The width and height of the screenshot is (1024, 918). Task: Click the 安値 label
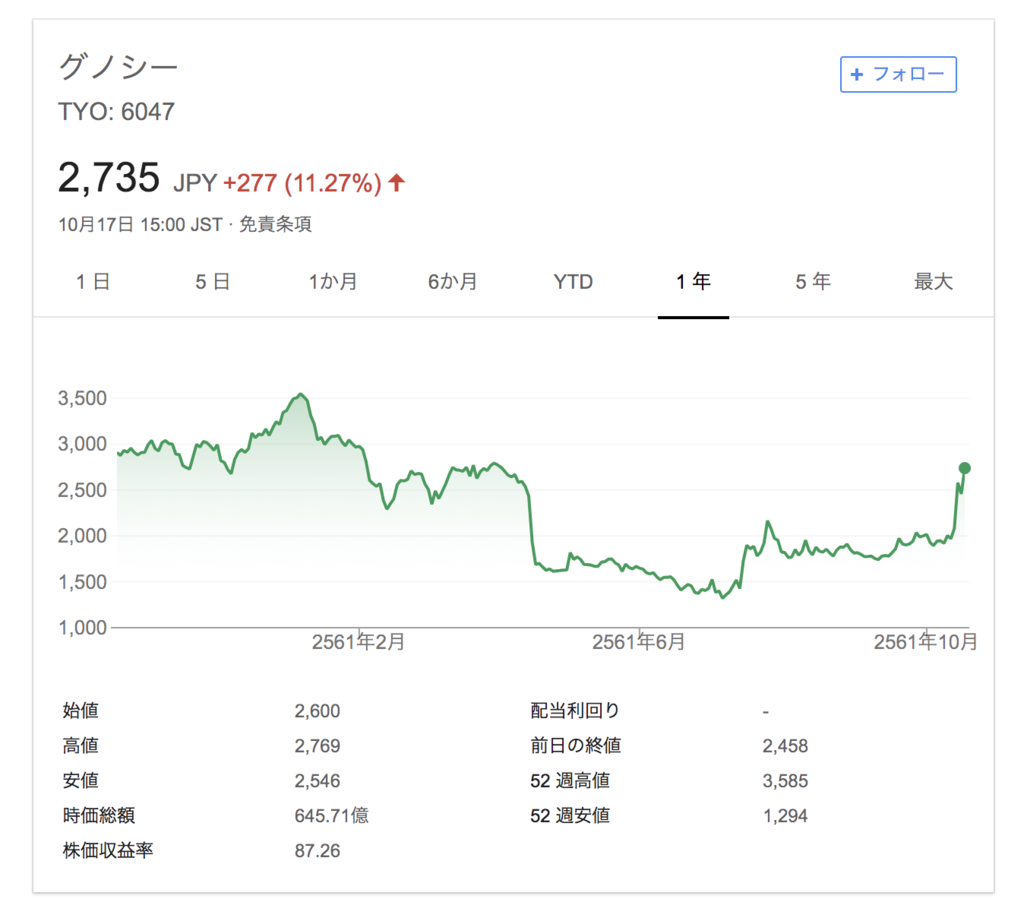(x=80, y=780)
